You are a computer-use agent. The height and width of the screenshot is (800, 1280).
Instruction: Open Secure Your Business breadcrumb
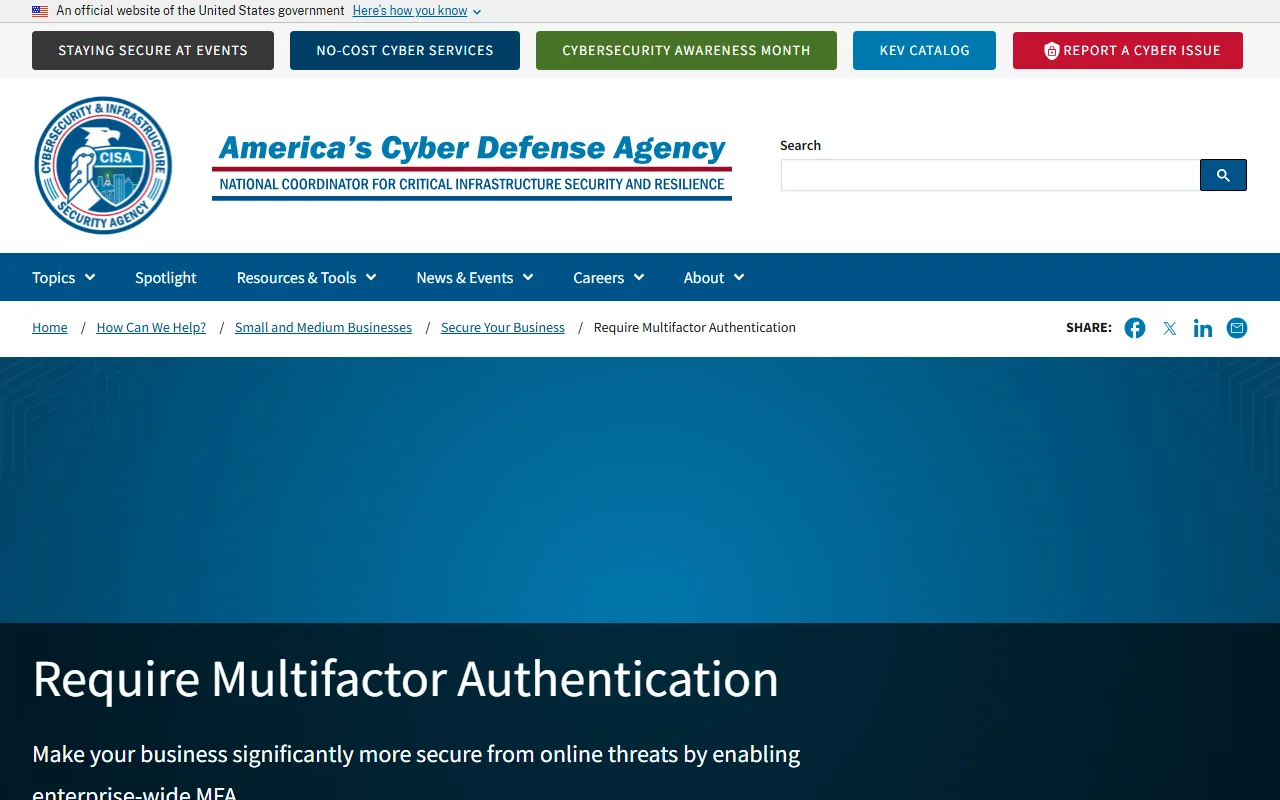503,328
